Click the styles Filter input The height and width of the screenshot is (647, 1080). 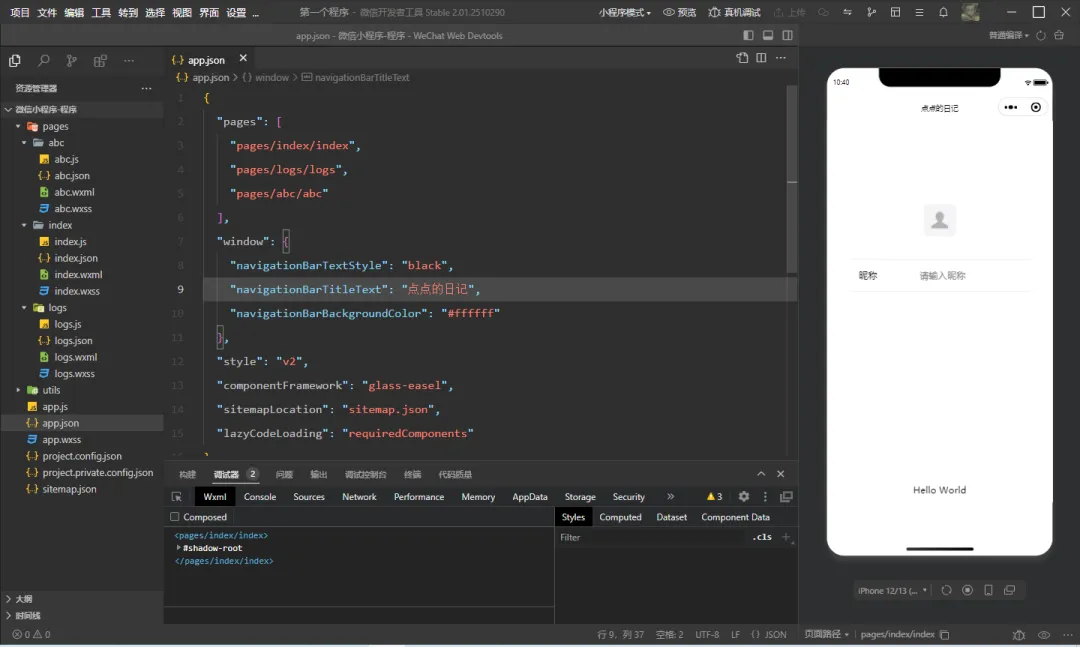pyautogui.click(x=652, y=537)
